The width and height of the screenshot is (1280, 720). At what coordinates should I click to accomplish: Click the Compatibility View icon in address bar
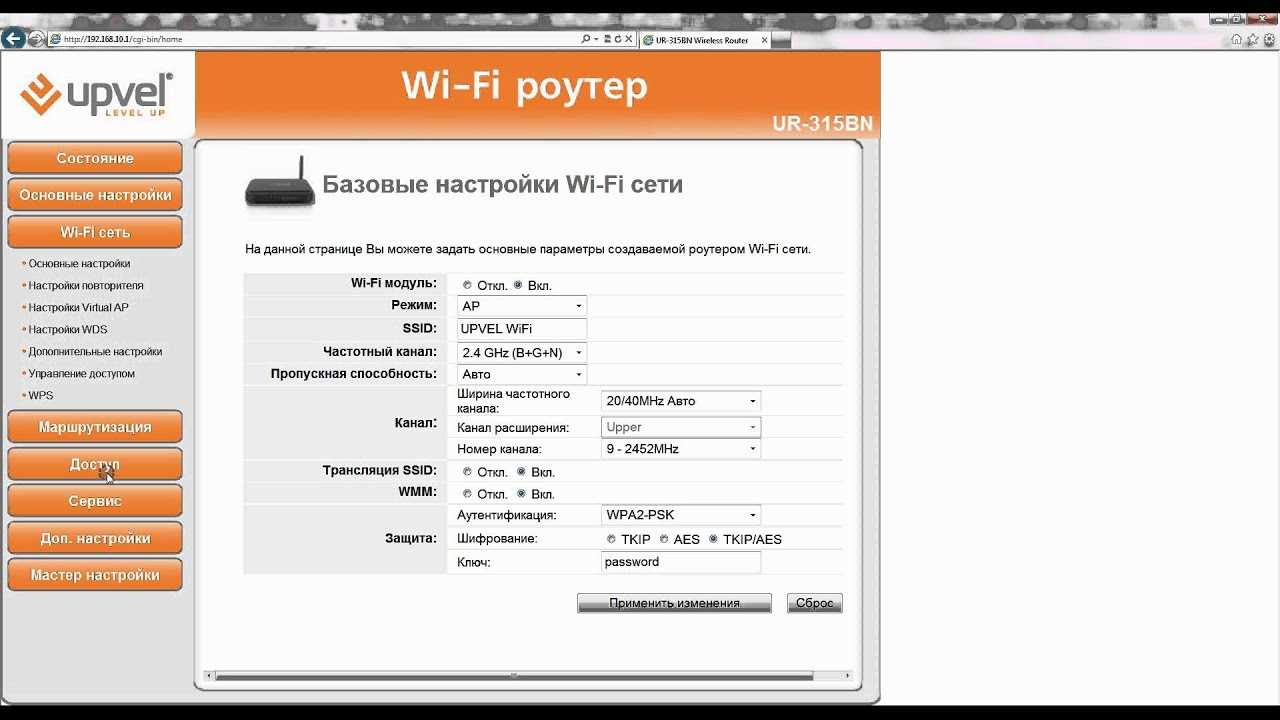coord(608,39)
